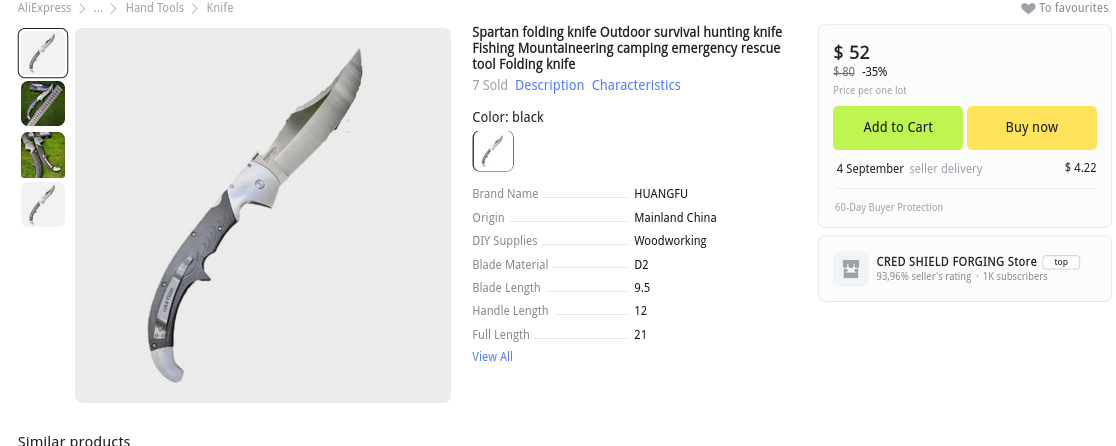Open the CRED SHIELD FORGING Store page

click(957, 262)
